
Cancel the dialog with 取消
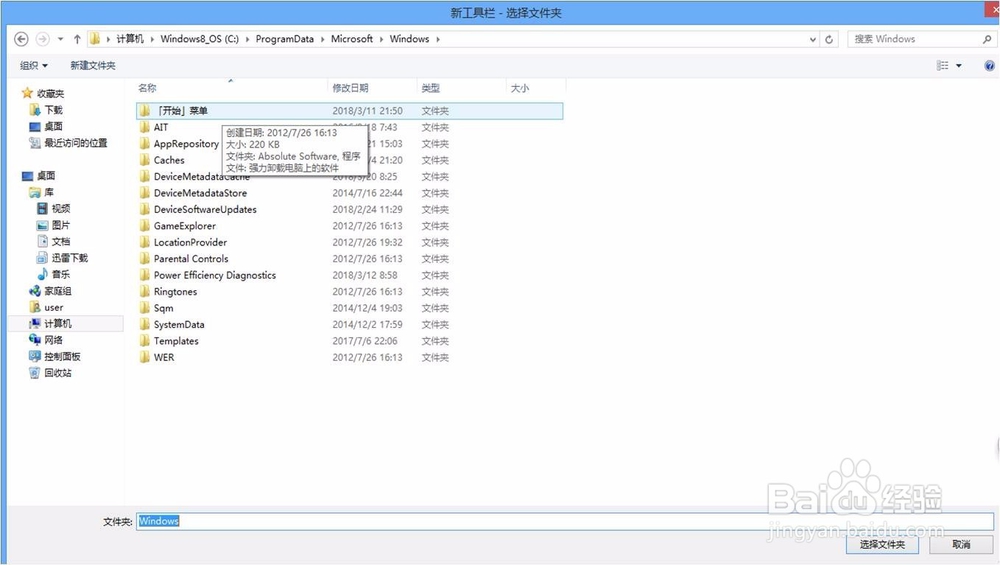961,545
